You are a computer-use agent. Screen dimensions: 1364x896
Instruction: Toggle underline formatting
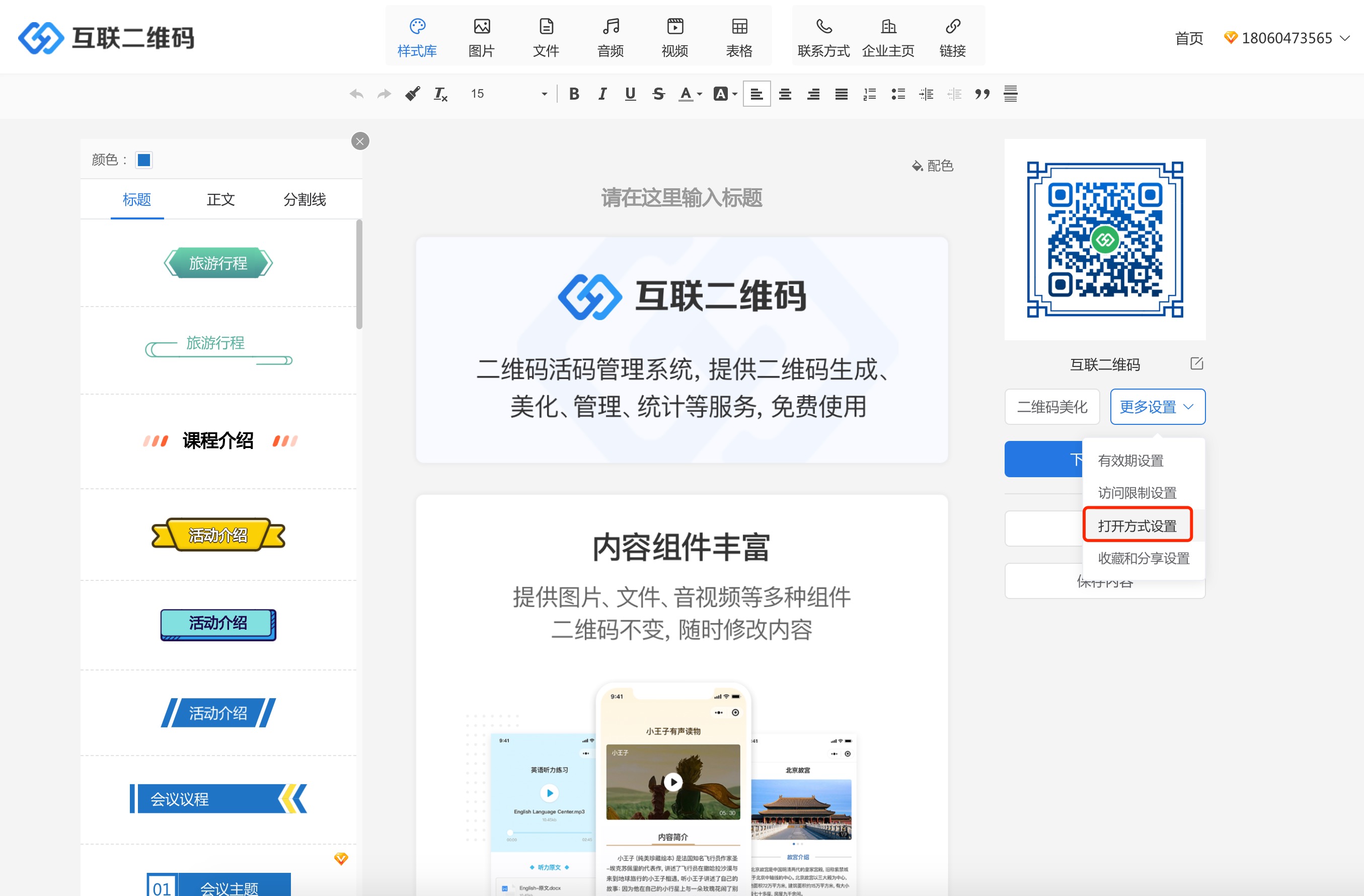point(631,94)
